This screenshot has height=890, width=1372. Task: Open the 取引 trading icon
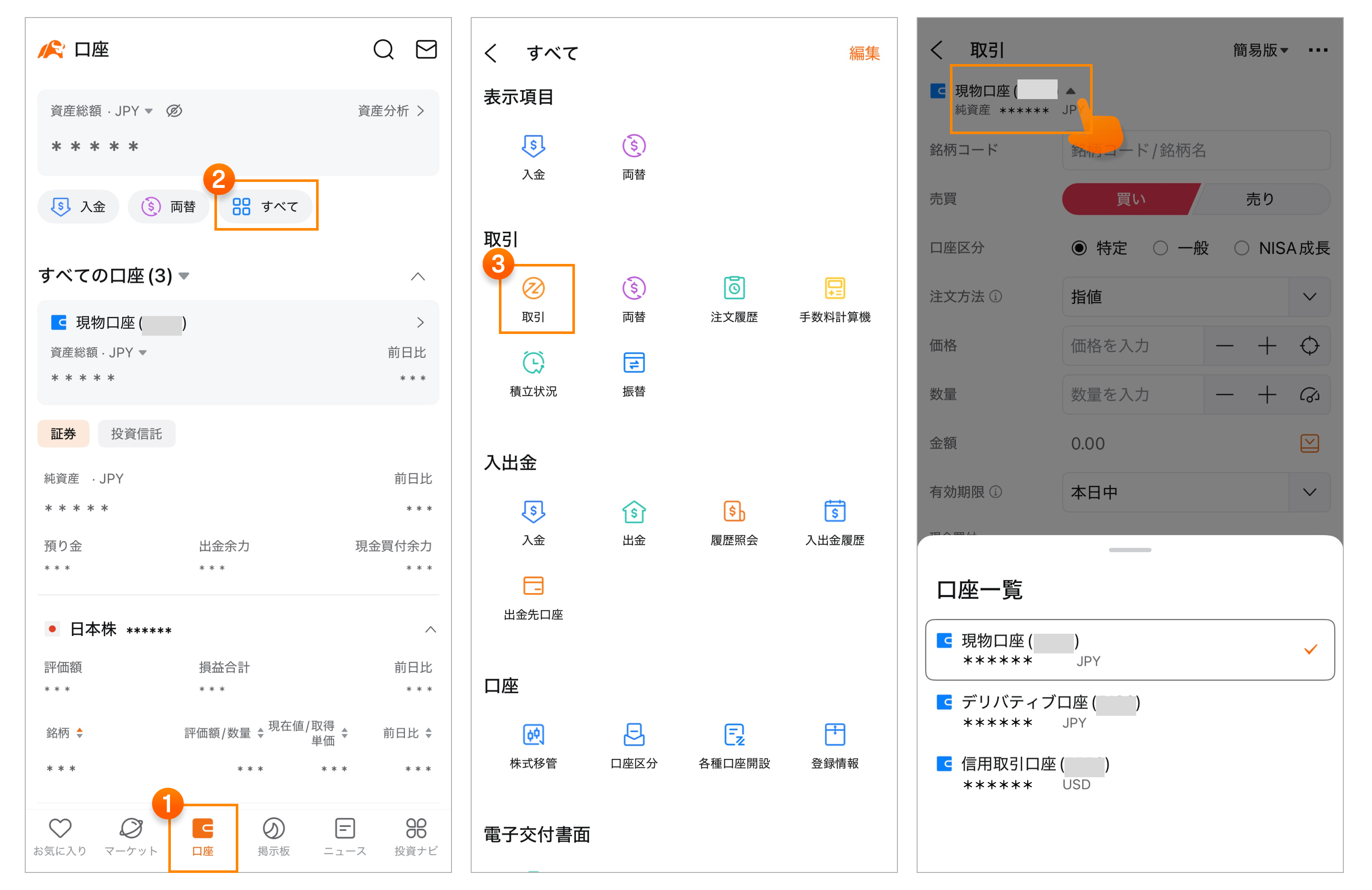pyautogui.click(x=533, y=300)
